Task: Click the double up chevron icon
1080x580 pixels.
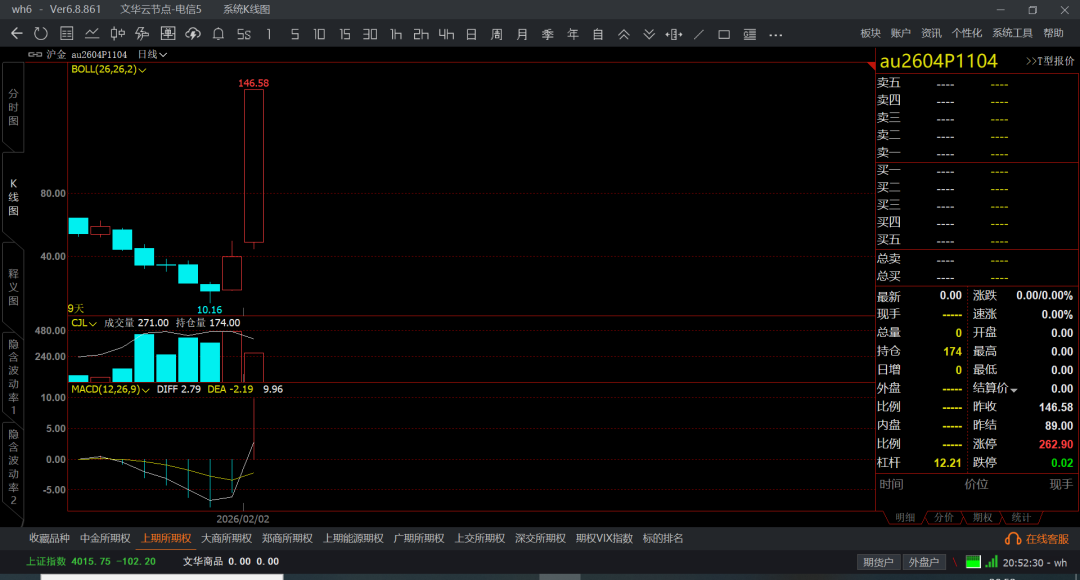Action: [x=623, y=34]
